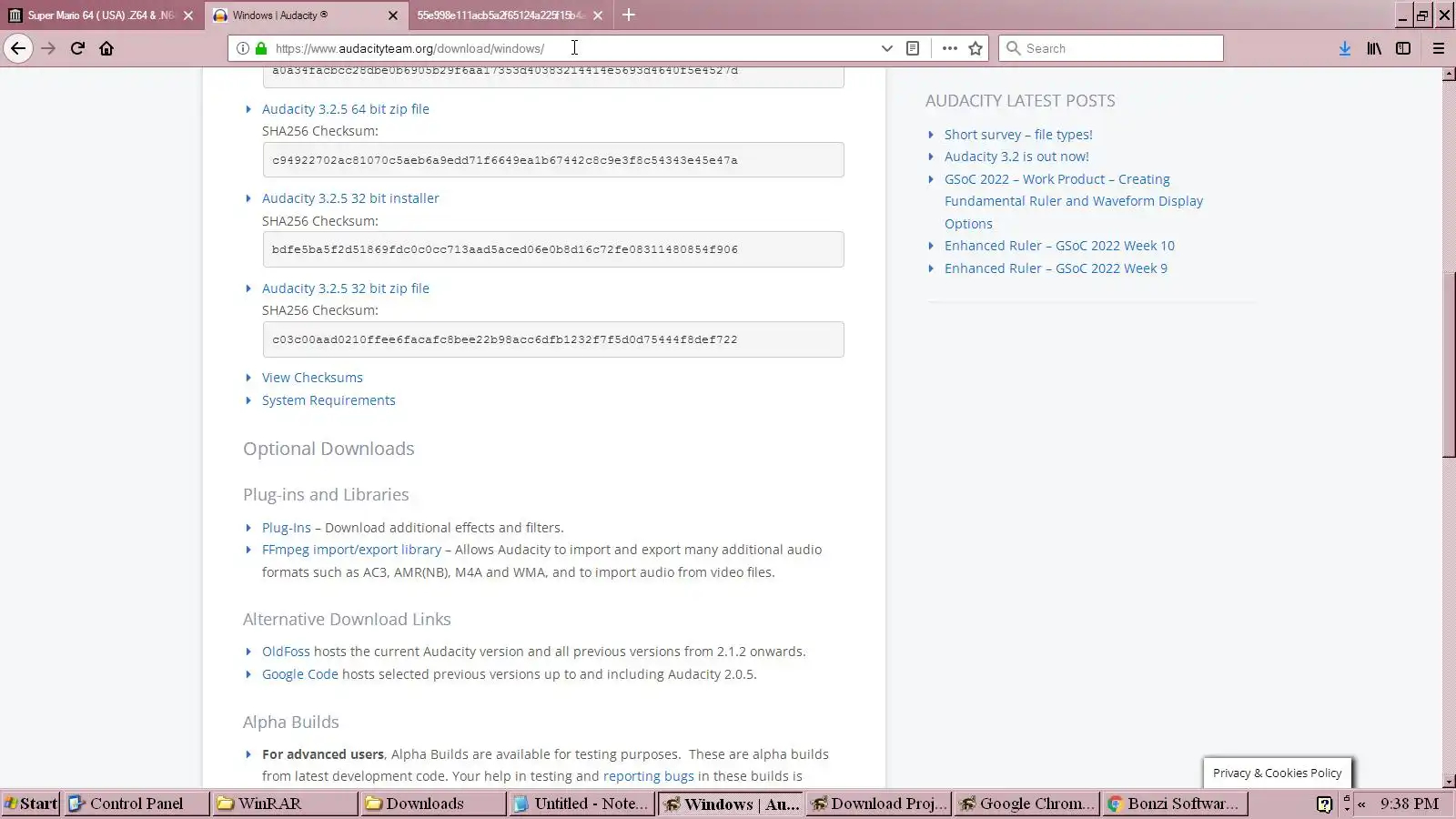The height and width of the screenshot is (819, 1456).
Task: Open Enhanced Ruler GSoC 2022 Week 9 post
Action: click(1056, 268)
